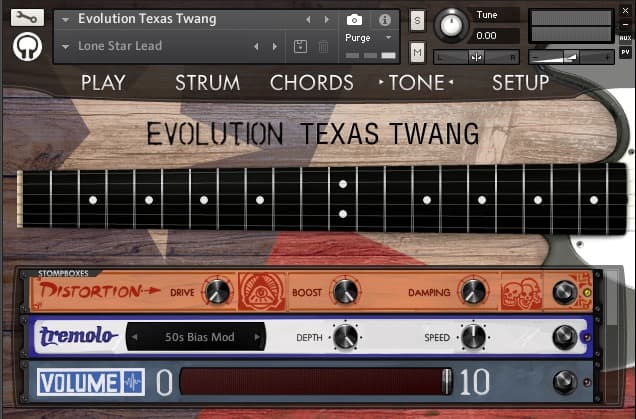The height and width of the screenshot is (419, 636).
Task: Click the Evolution Texas Twang instrument name
Action: [x=147, y=19]
